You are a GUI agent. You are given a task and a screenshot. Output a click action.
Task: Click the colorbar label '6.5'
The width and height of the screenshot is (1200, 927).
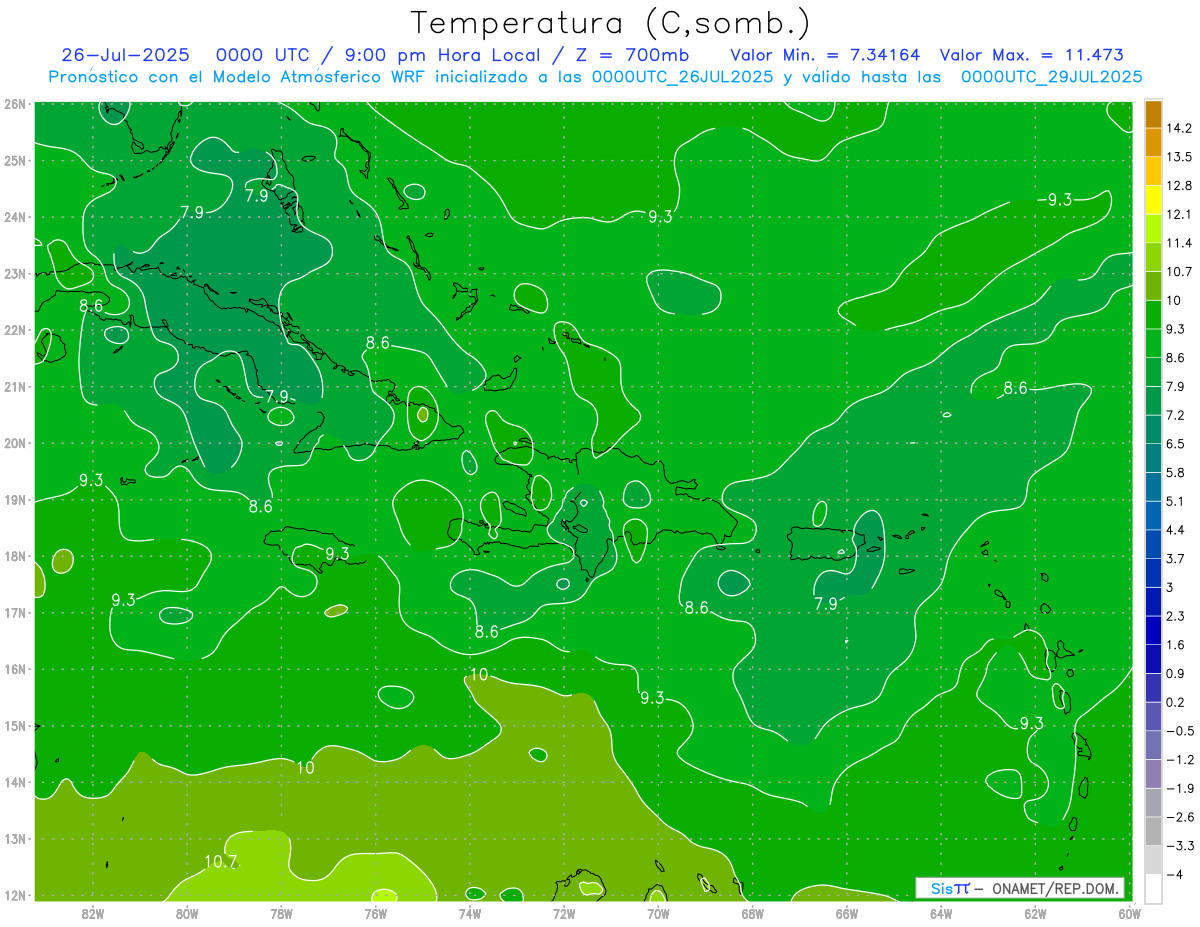1175,444
